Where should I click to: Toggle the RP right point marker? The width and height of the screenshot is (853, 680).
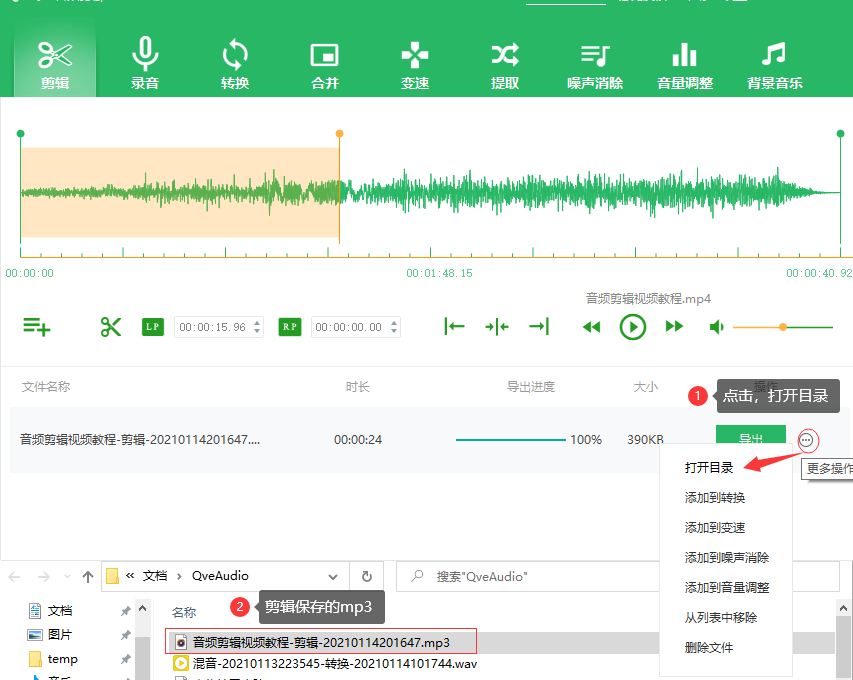point(289,327)
